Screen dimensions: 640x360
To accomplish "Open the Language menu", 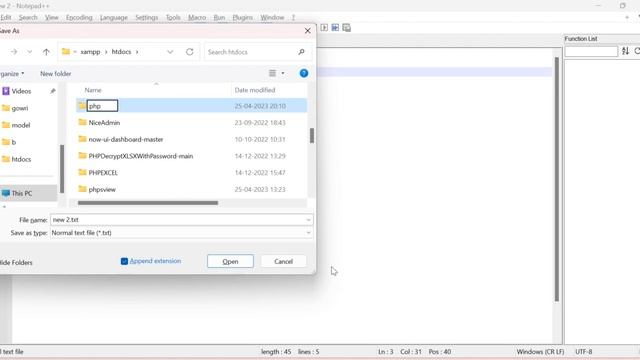I will pyautogui.click(x=114, y=18).
